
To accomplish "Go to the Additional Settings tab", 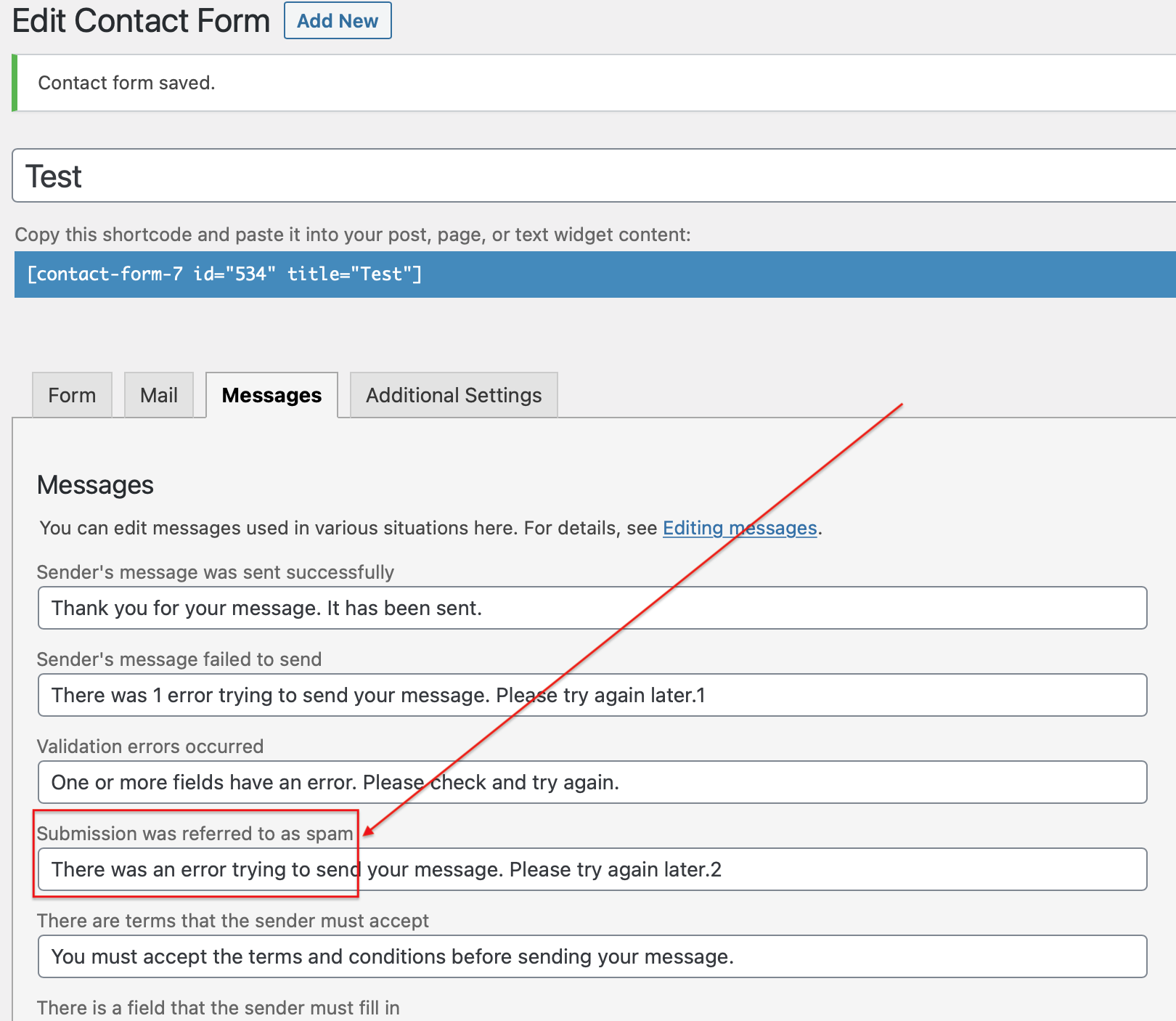I will [454, 395].
